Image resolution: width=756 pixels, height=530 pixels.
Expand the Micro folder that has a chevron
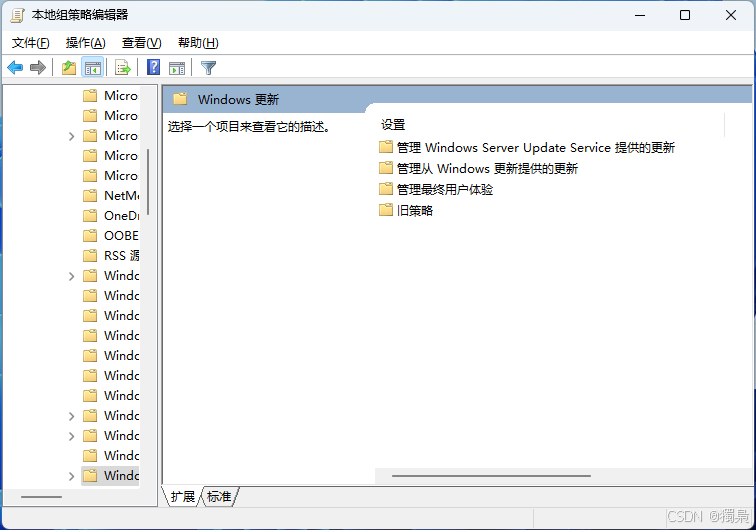click(x=71, y=136)
